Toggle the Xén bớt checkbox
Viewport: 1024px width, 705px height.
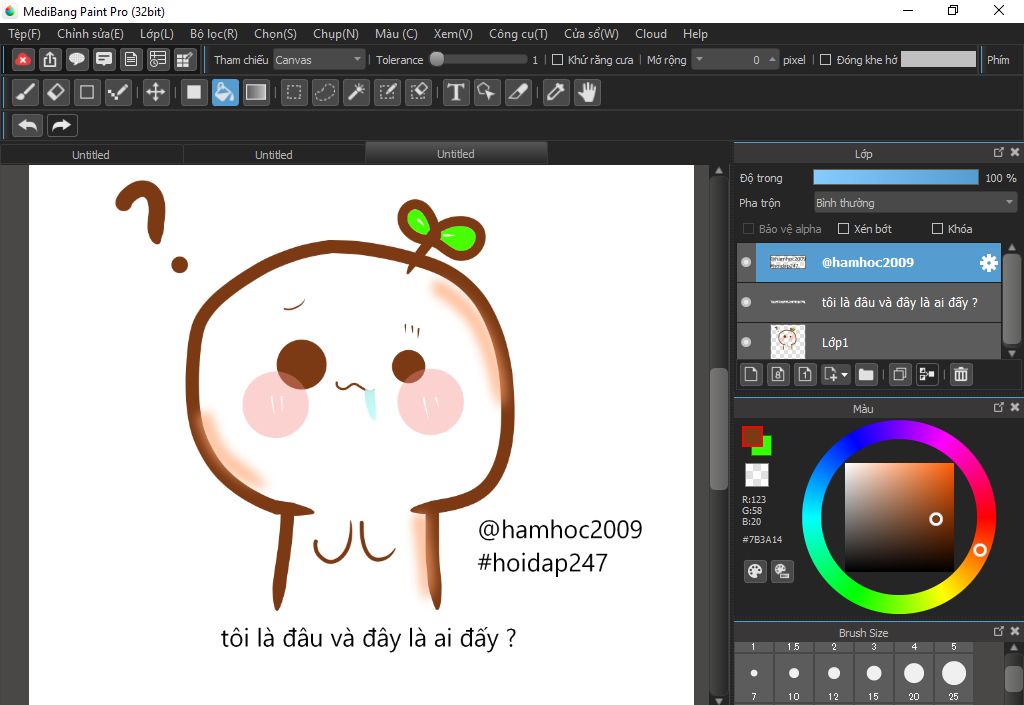[843, 229]
